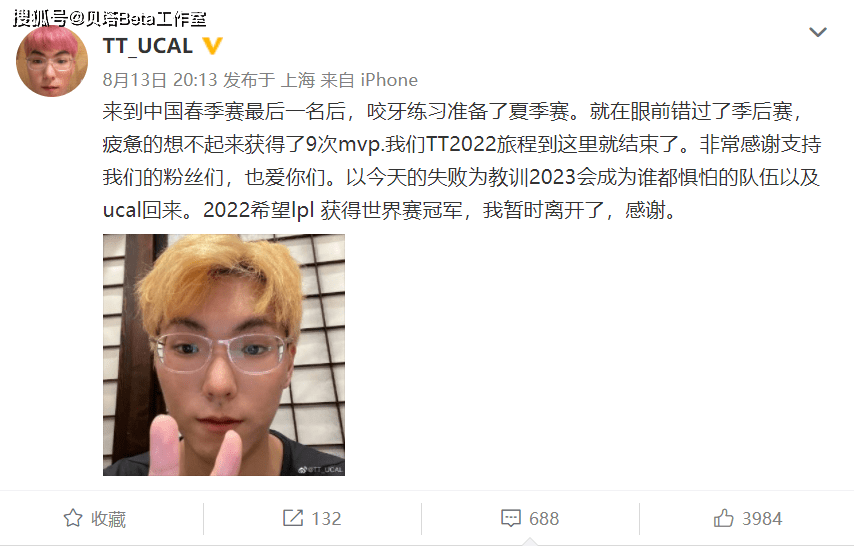Click the 搜狐号@贝塔Beta工作室 watermark
Image resolution: width=854 pixels, height=546 pixels.
tap(110, 19)
